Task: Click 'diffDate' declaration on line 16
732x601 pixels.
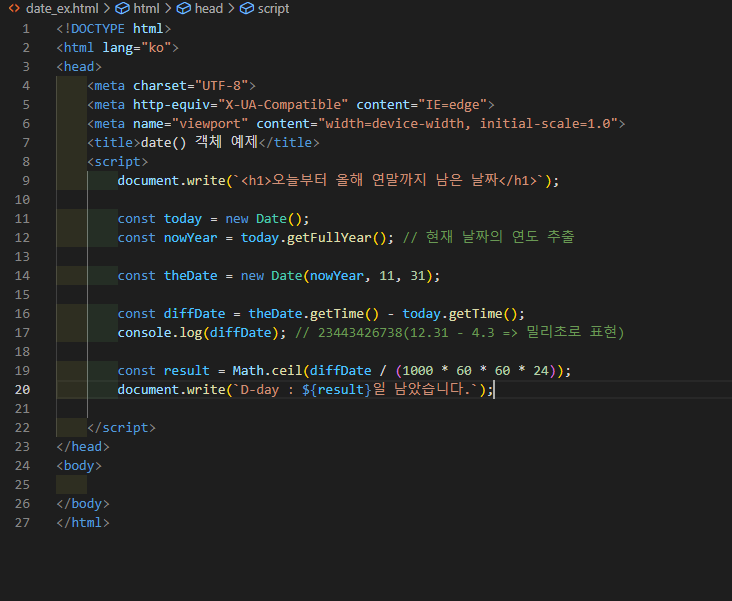Action: [x=194, y=313]
